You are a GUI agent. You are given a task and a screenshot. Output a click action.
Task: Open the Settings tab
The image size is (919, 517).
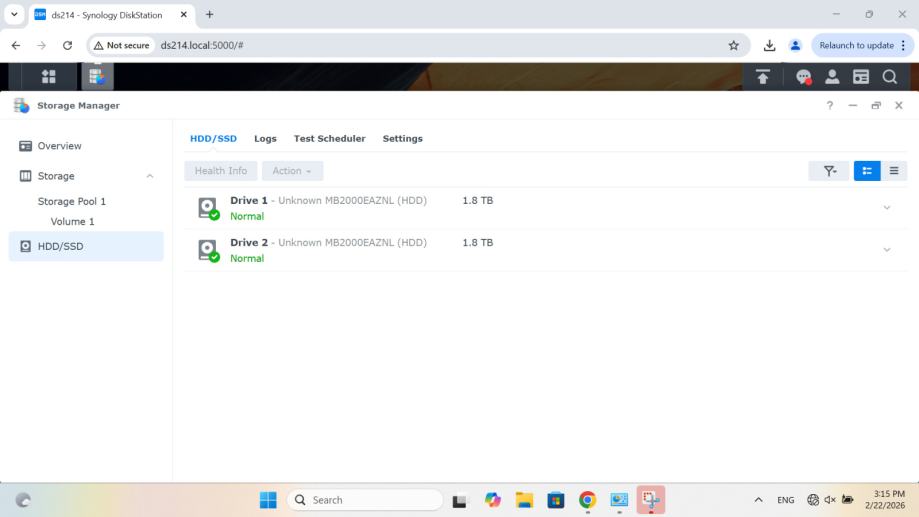point(403,139)
